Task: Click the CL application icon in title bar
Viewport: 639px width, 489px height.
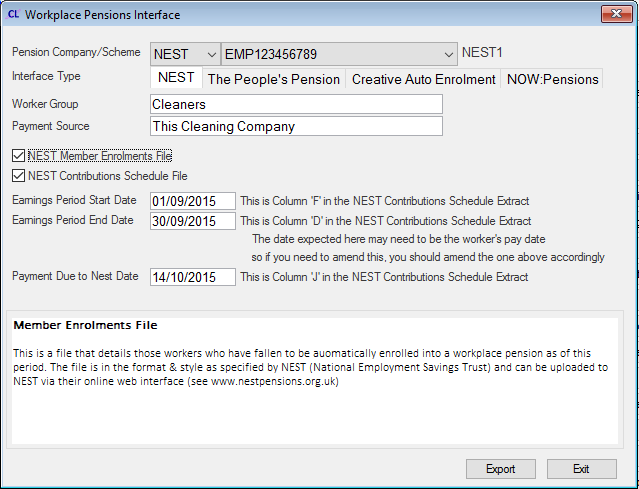Action: click(12, 15)
